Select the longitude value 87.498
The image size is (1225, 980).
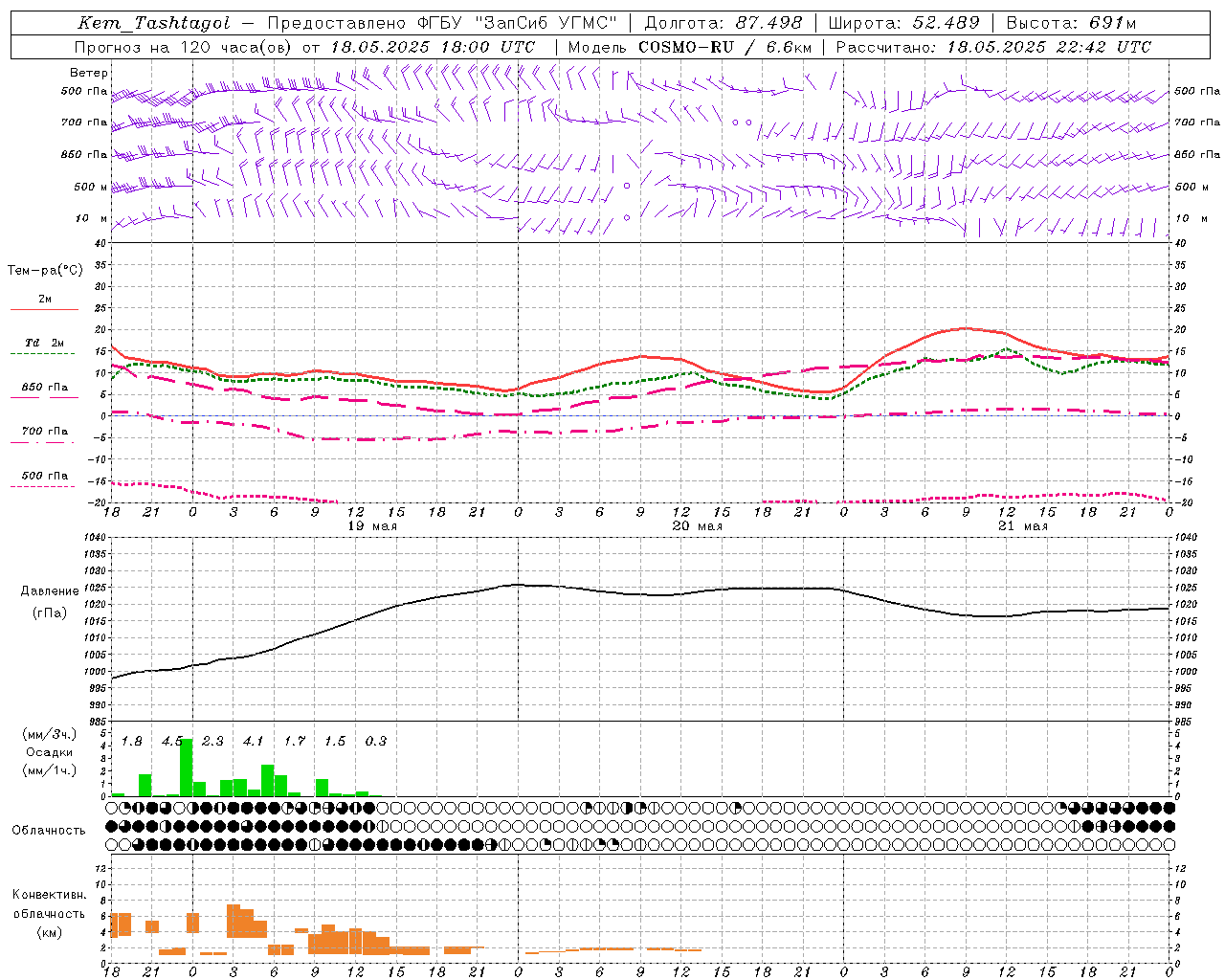pyautogui.click(x=768, y=23)
